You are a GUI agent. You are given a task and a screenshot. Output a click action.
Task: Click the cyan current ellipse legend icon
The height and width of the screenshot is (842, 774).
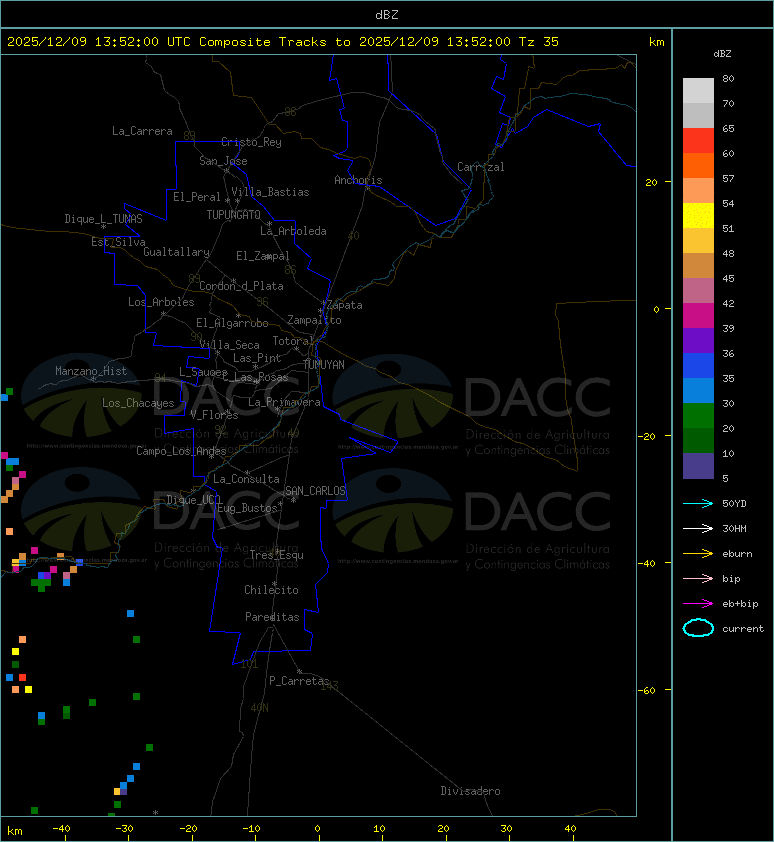pyautogui.click(x=698, y=628)
